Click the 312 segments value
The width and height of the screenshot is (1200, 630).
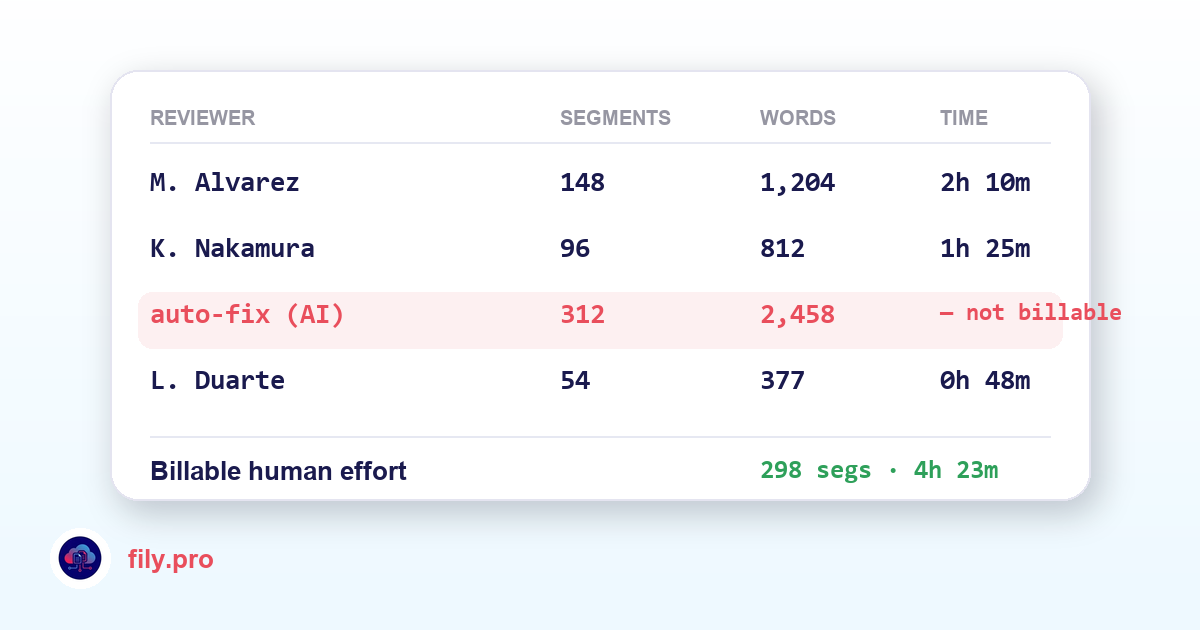click(x=582, y=315)
